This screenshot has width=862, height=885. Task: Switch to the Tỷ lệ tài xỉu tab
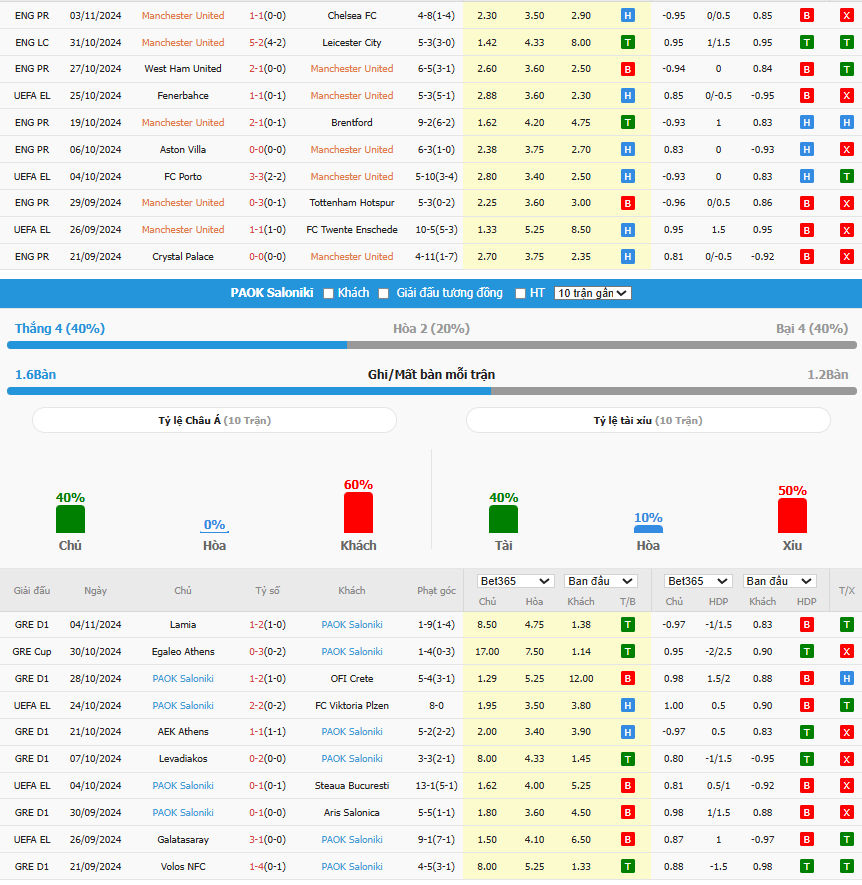[x=648, y=420]
